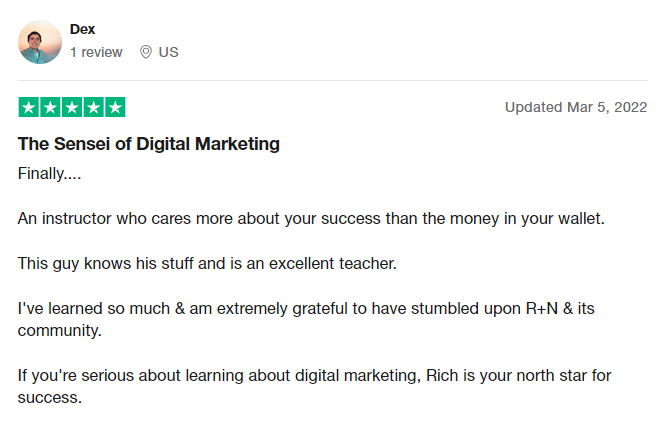665x424 pixels.
Task: Click the location pin icon
Action: pos(146,52)
